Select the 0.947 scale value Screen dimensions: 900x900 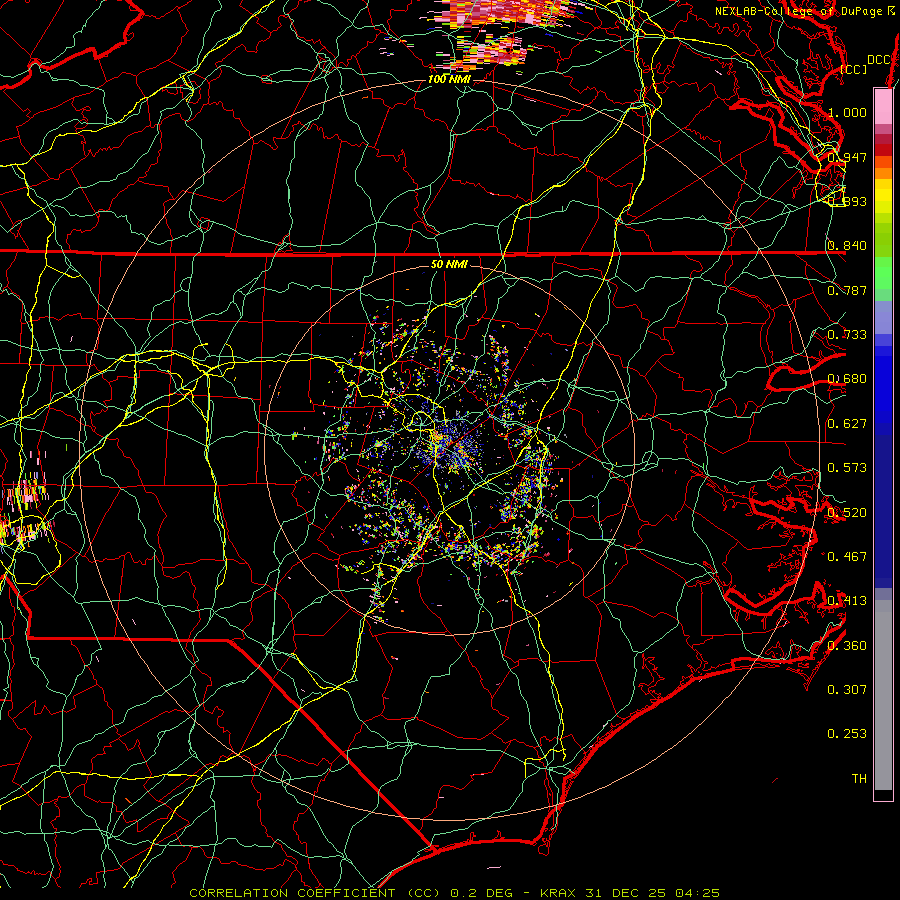pyautogui.click(x=847, y=157)
